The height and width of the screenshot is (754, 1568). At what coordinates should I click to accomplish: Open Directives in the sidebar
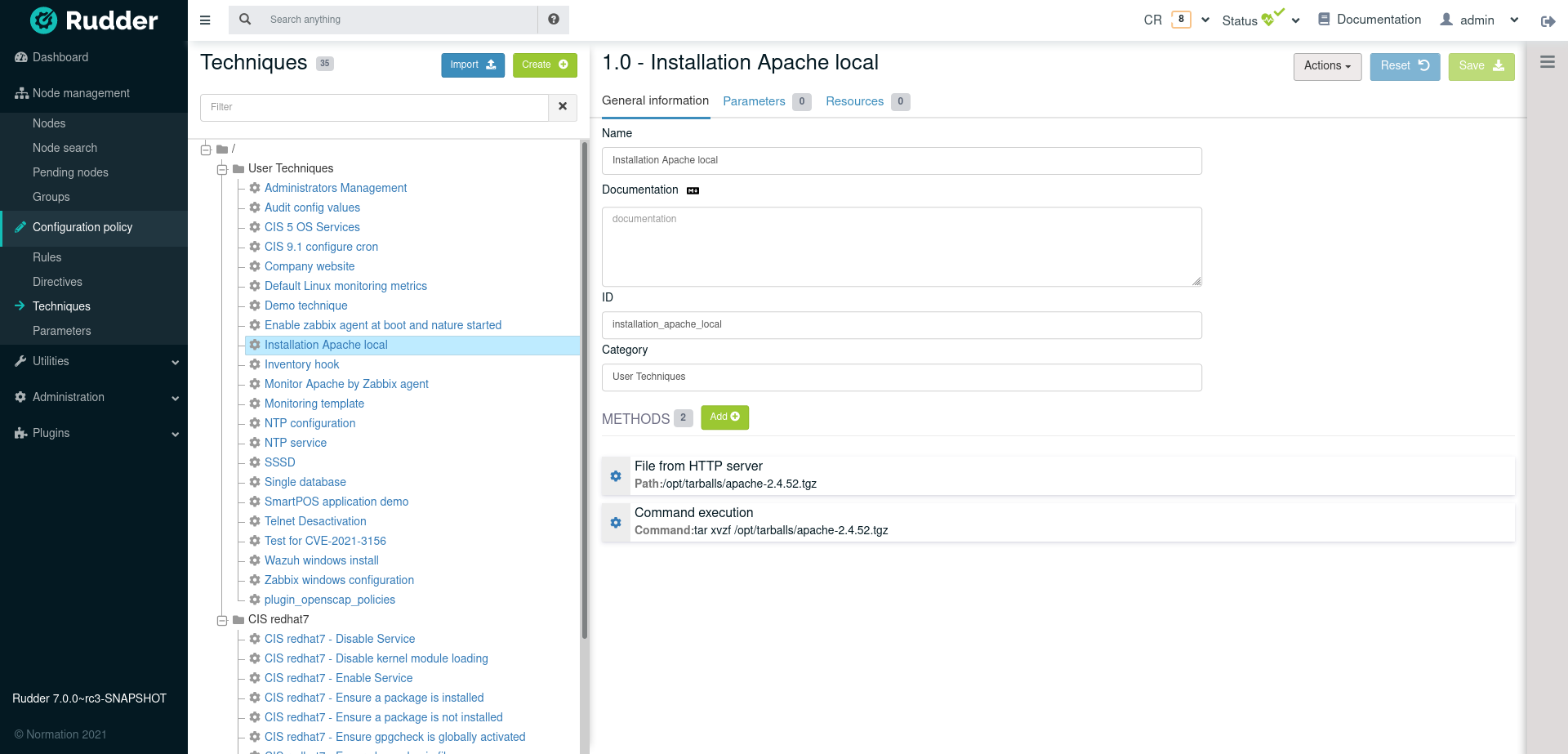tap(57, 282)
